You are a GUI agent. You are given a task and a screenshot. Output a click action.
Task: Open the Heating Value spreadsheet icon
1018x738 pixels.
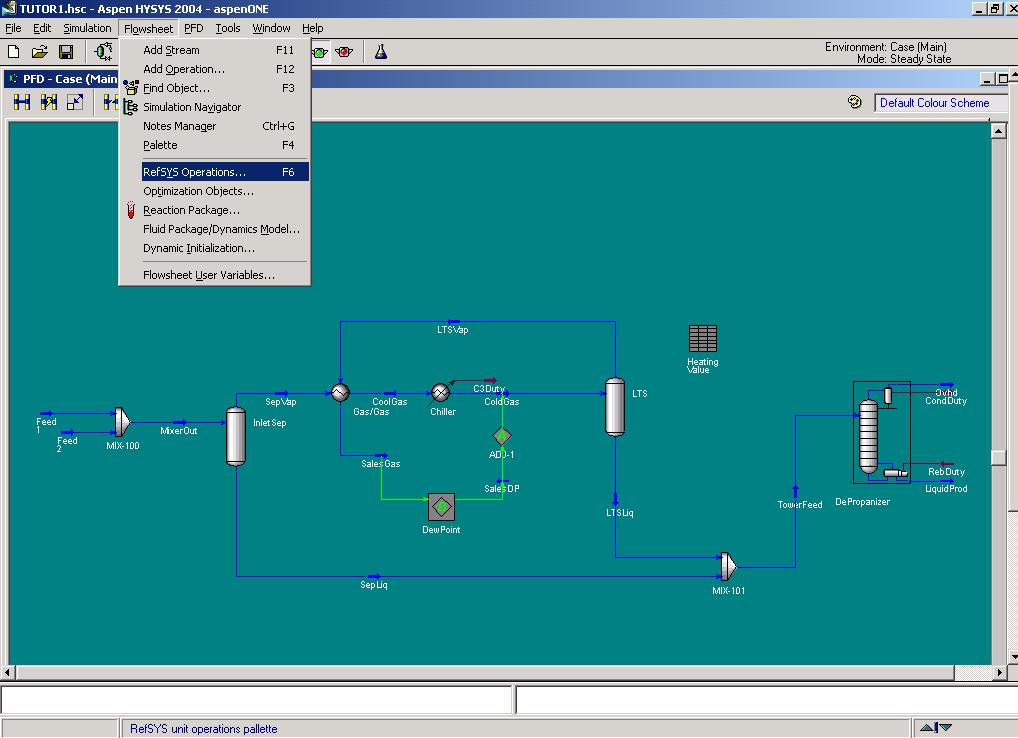click(702, 338)
